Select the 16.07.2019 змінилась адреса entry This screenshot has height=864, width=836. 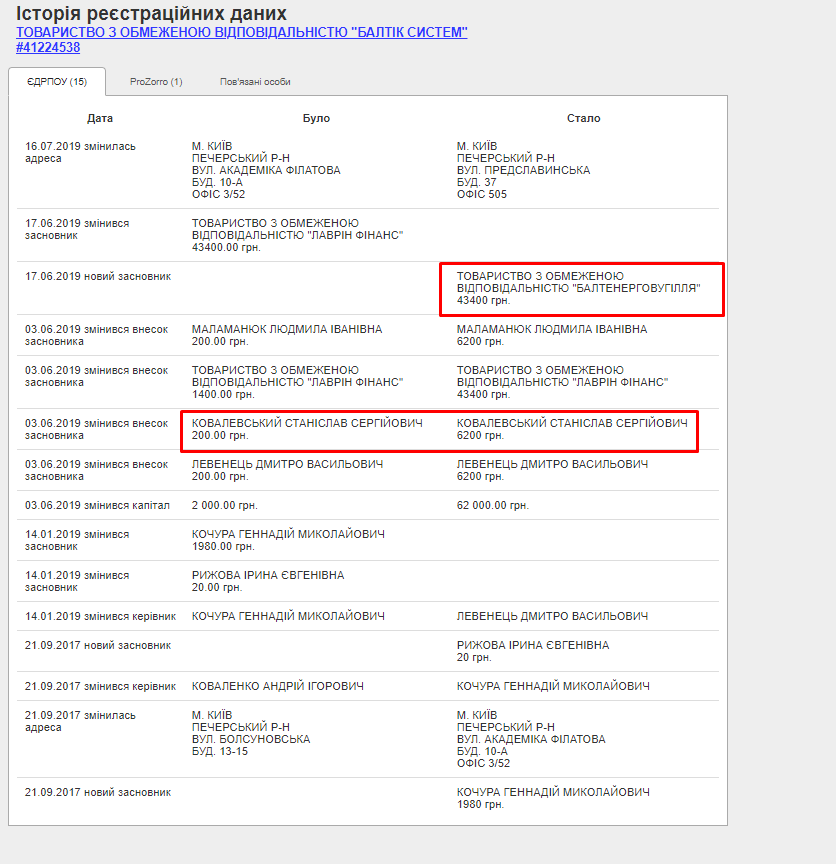(80, 152)
